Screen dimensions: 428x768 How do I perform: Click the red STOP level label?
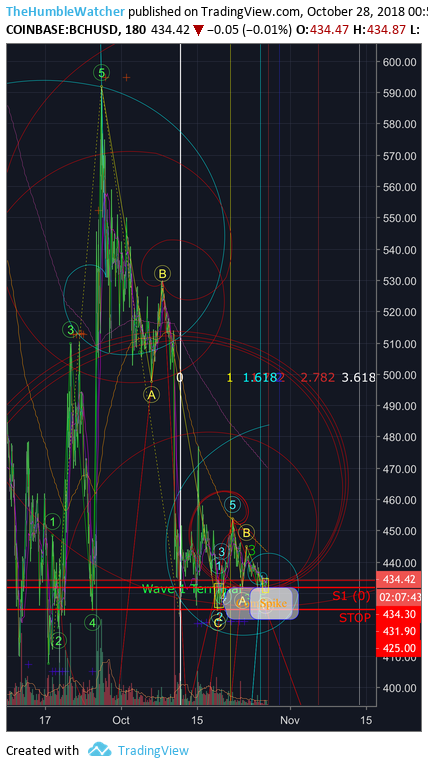click(355, 618)
